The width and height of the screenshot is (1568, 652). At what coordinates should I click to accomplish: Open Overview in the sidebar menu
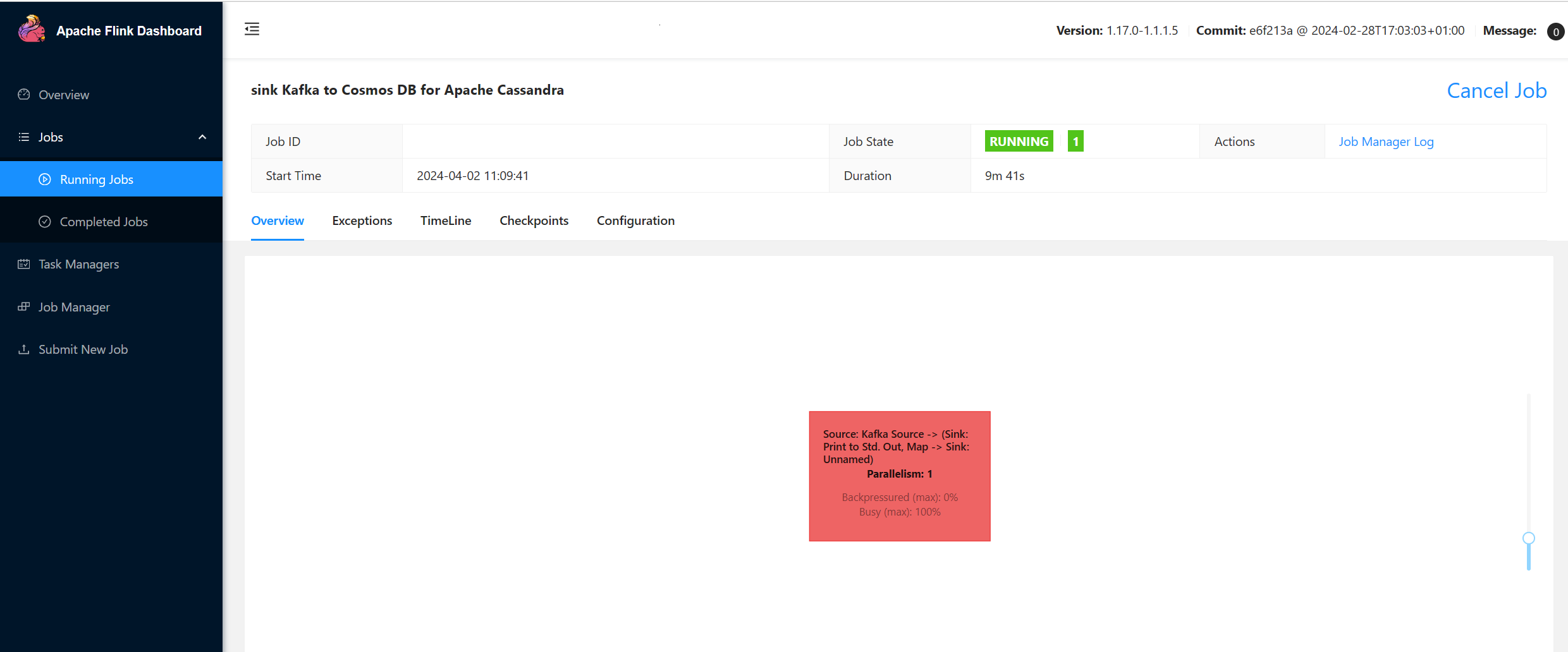coord(111,95)
